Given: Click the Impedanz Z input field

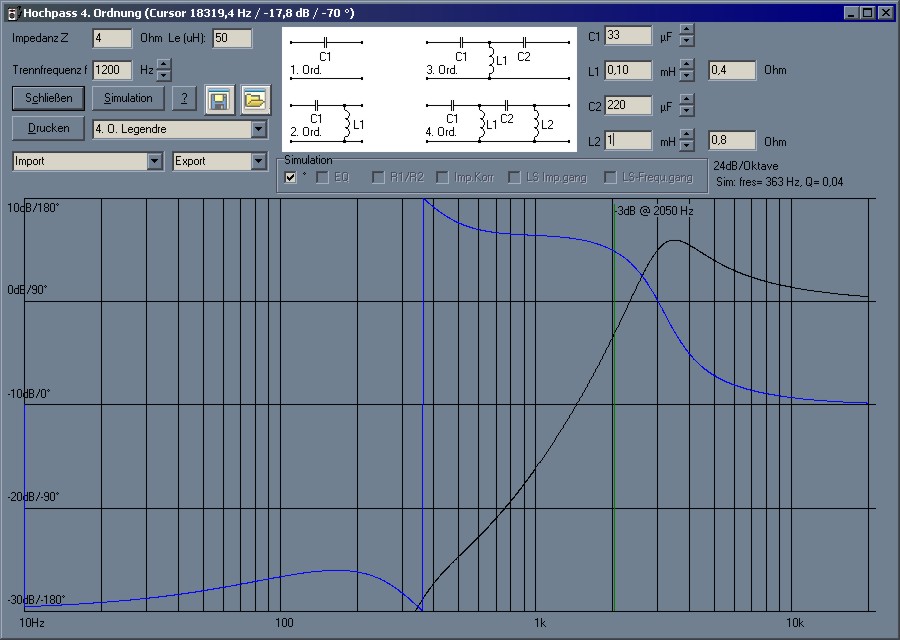Looking at the screenshot, I should pyautogui.click(x=112, y=38).
